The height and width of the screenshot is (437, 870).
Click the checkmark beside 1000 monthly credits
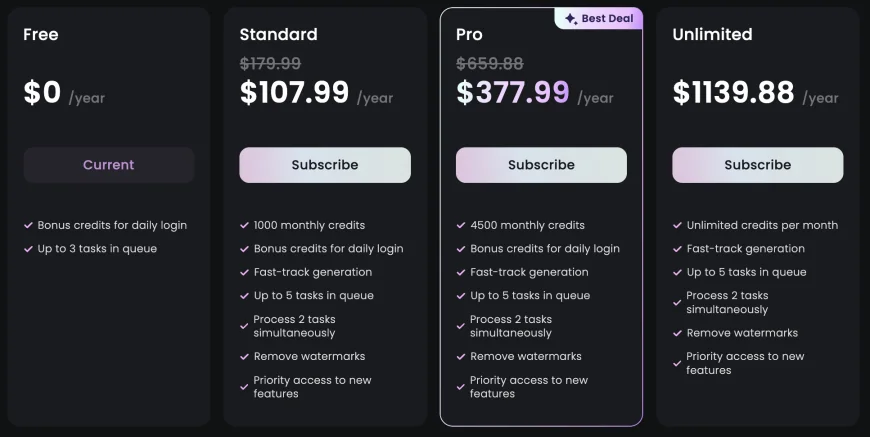tap(244, 225)
